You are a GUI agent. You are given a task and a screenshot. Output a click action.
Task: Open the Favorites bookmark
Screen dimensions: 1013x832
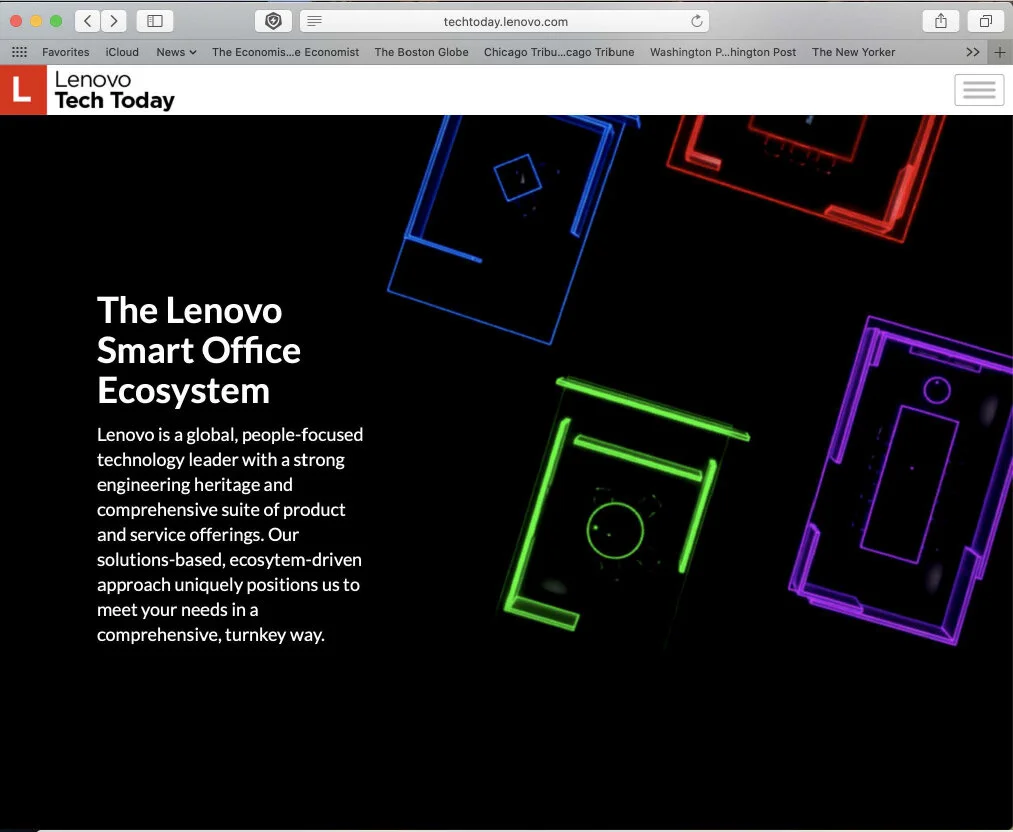[x=65, y=52]
